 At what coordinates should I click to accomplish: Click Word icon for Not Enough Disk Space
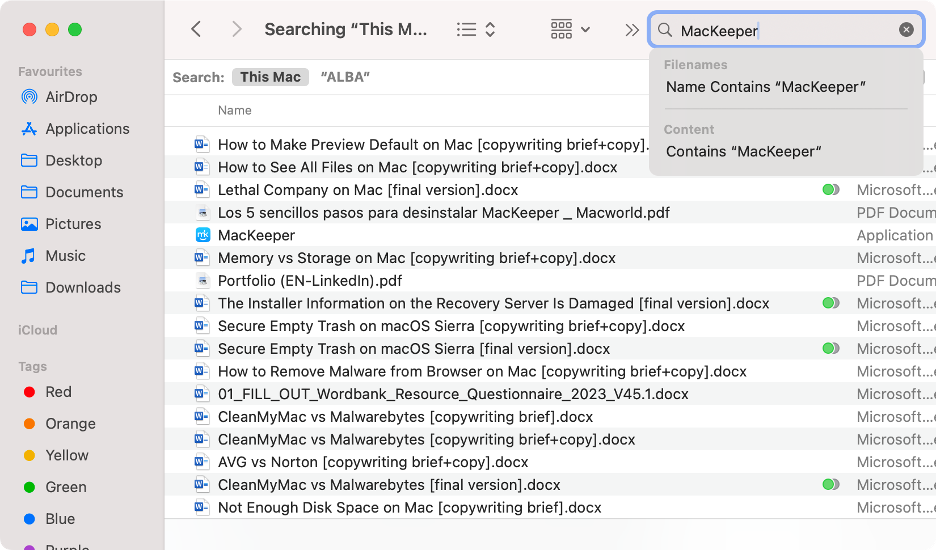pyautogui.click(x=202, y=508)
